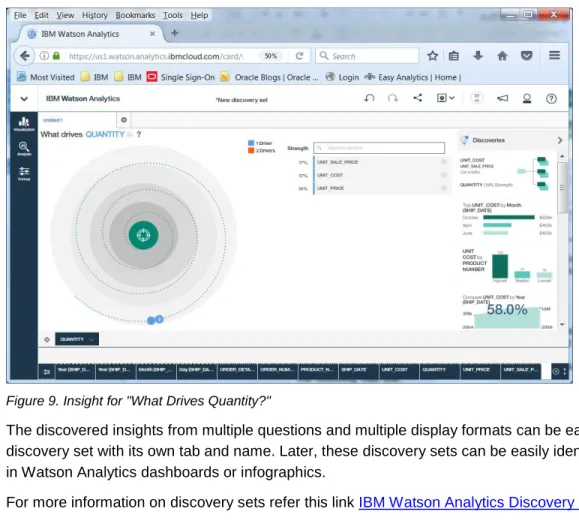Click the blue driver dots on spiral ring

click(155, 320)
